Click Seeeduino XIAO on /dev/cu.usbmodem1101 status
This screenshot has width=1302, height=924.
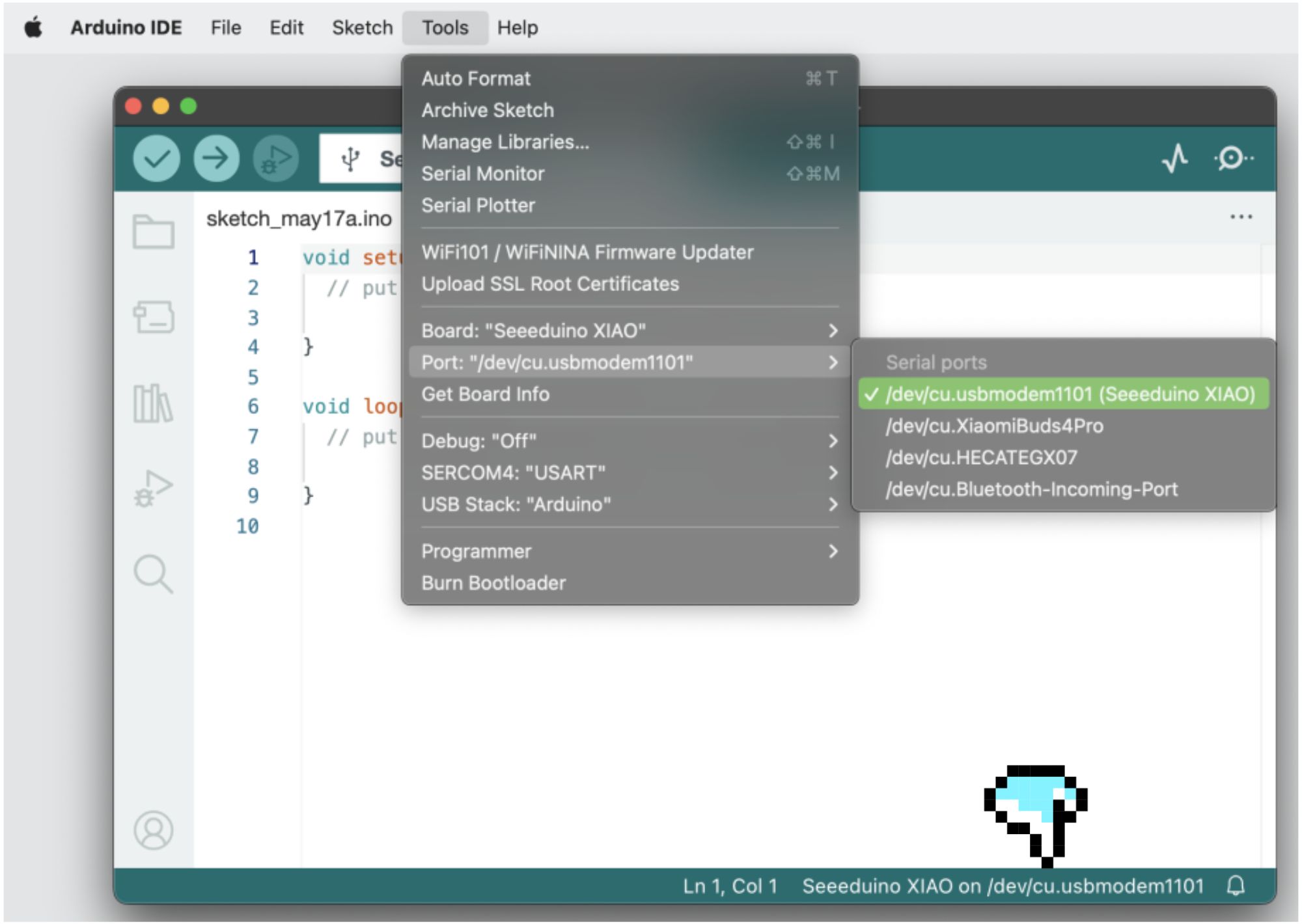coord(1003,886)
